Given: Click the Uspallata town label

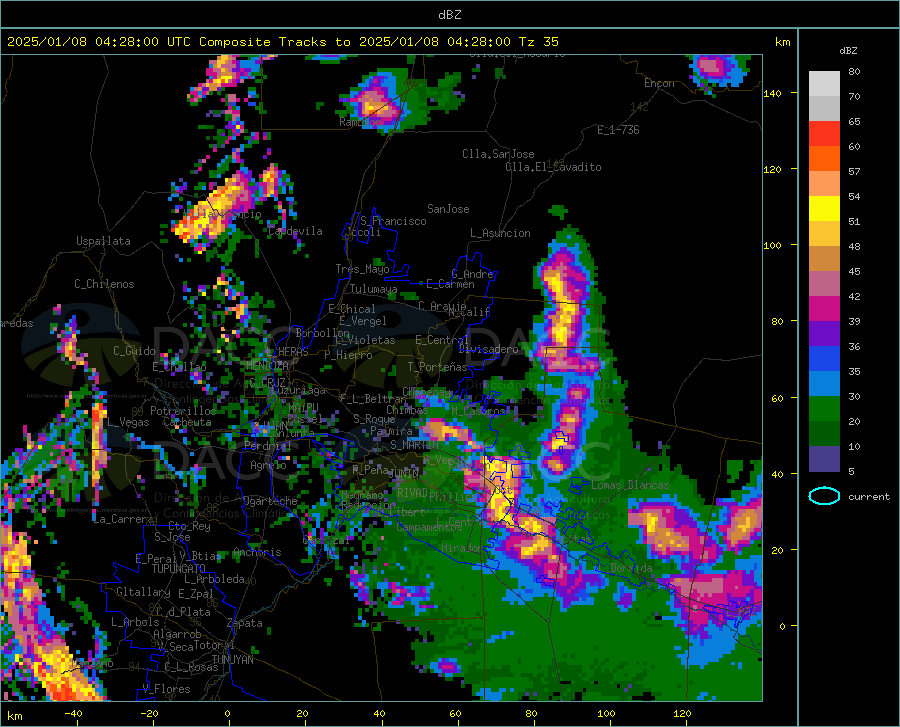Looking at the screenshot, I should 103,241.
